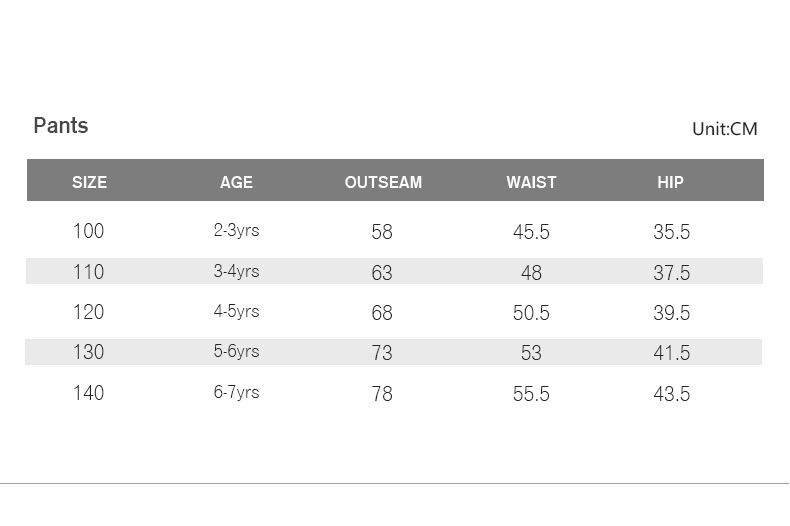Click the outseam value 63
The height and width of the screenshot is (526, 790).
(x=382, y=273)
